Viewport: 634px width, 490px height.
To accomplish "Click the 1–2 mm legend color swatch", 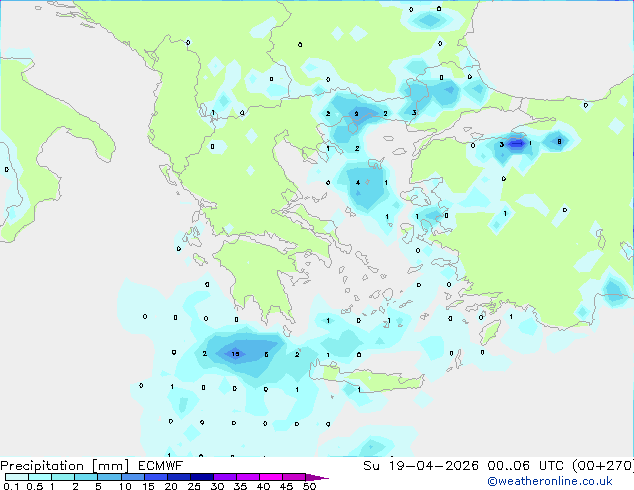I will click(x=63, y=477).
